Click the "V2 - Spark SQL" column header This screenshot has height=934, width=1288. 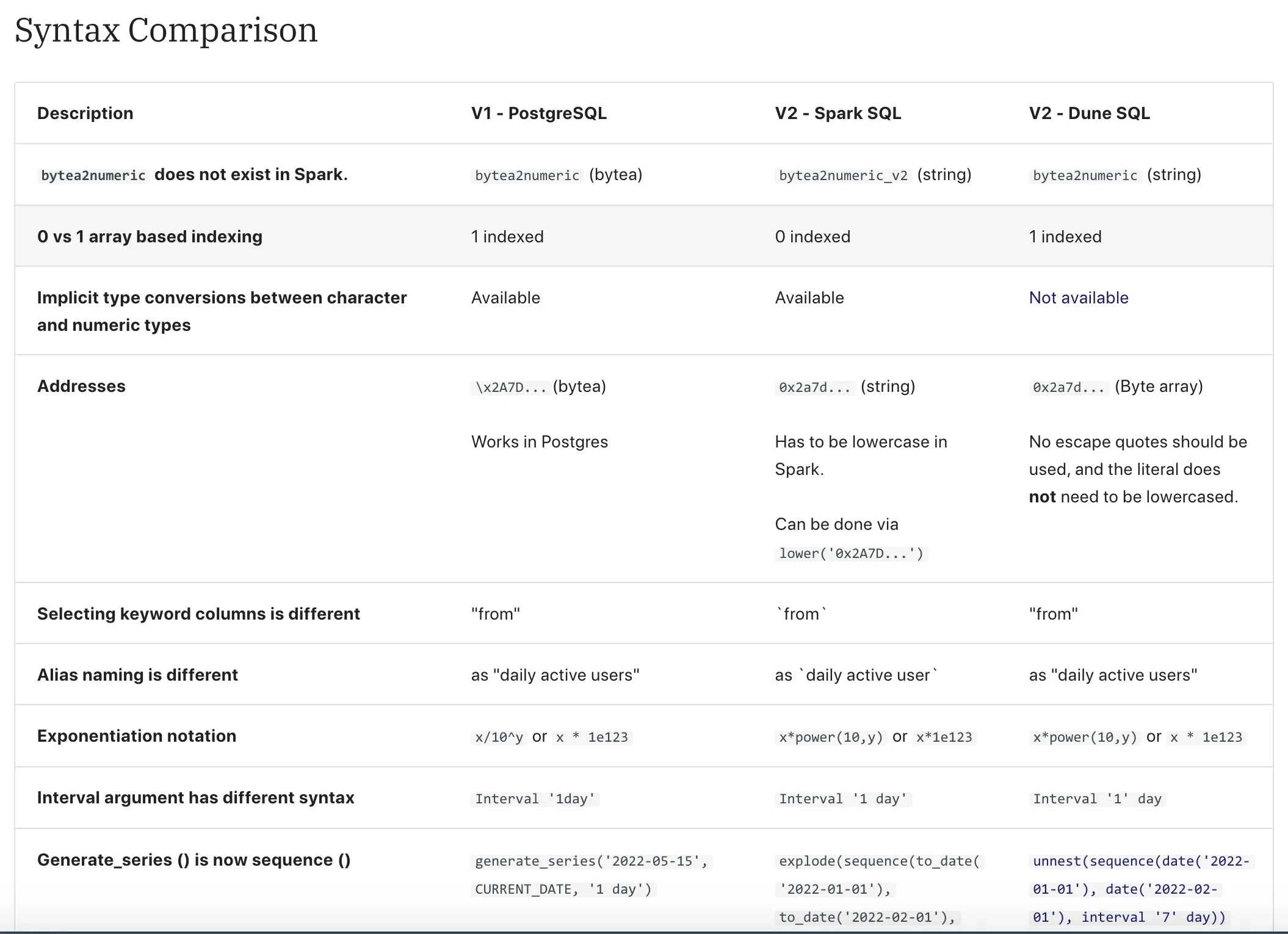[838, 114]
